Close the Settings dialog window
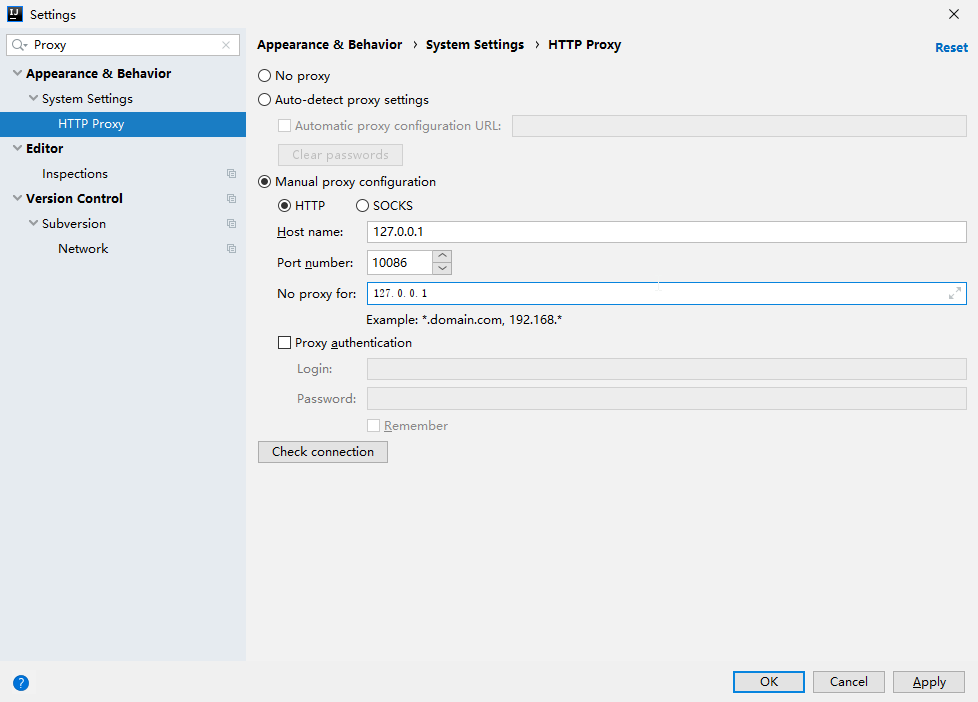The image size is (978, 702). [954, 14]
